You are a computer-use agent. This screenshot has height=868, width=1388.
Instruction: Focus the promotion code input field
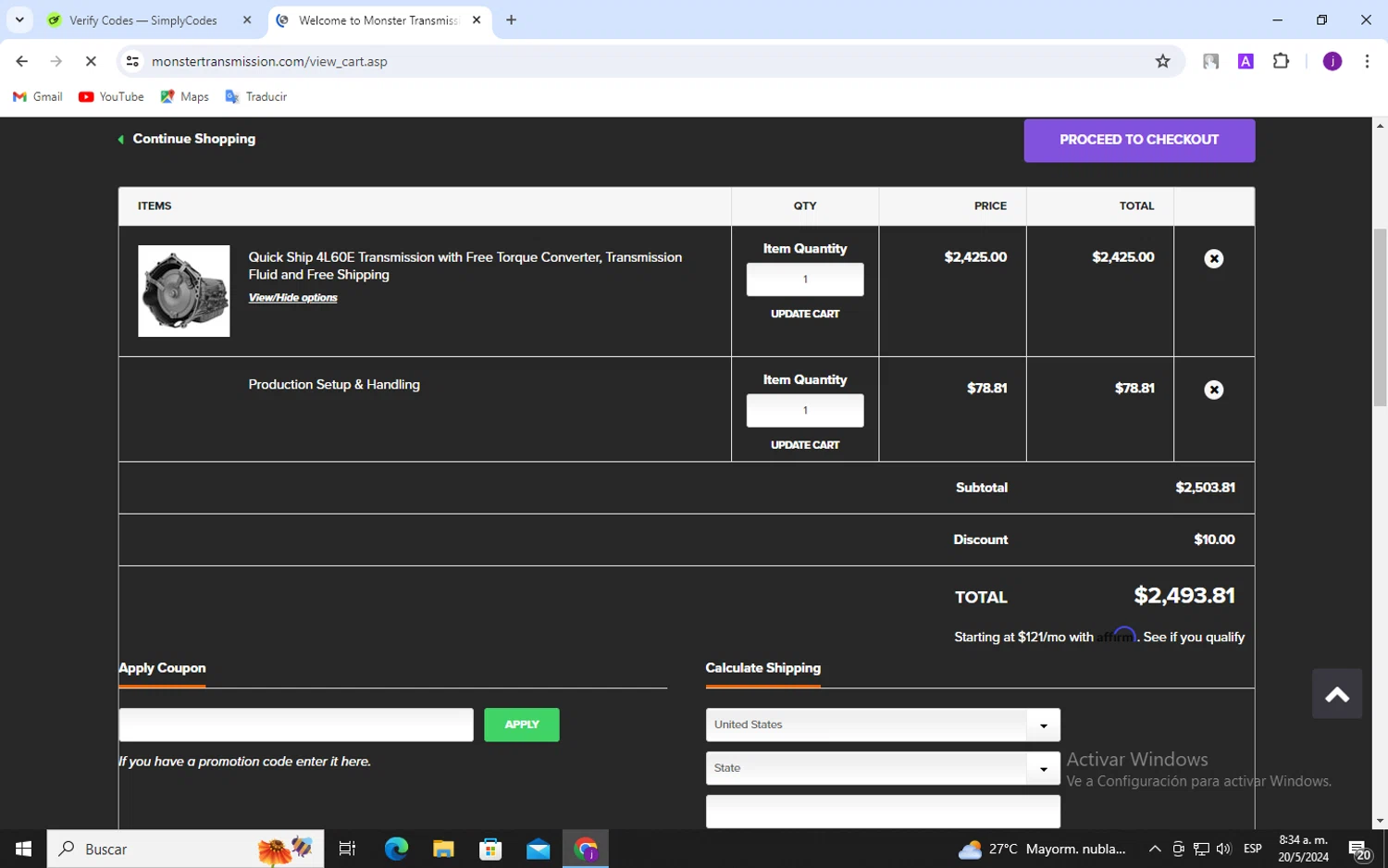click(296, 725)
